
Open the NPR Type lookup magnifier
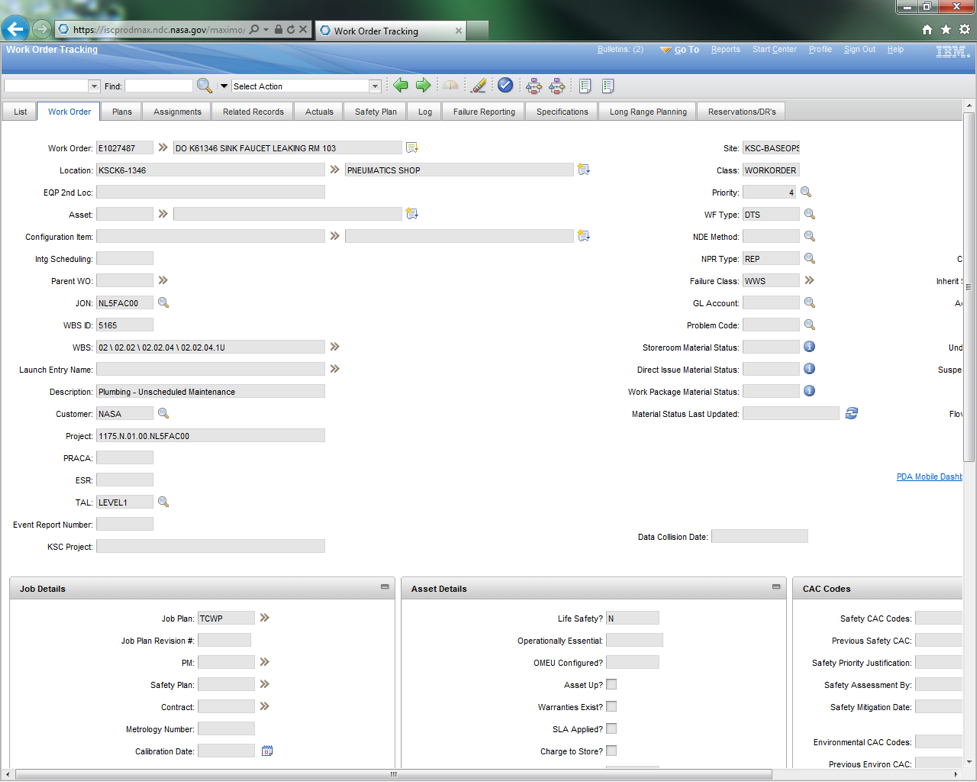click(809, 258)
